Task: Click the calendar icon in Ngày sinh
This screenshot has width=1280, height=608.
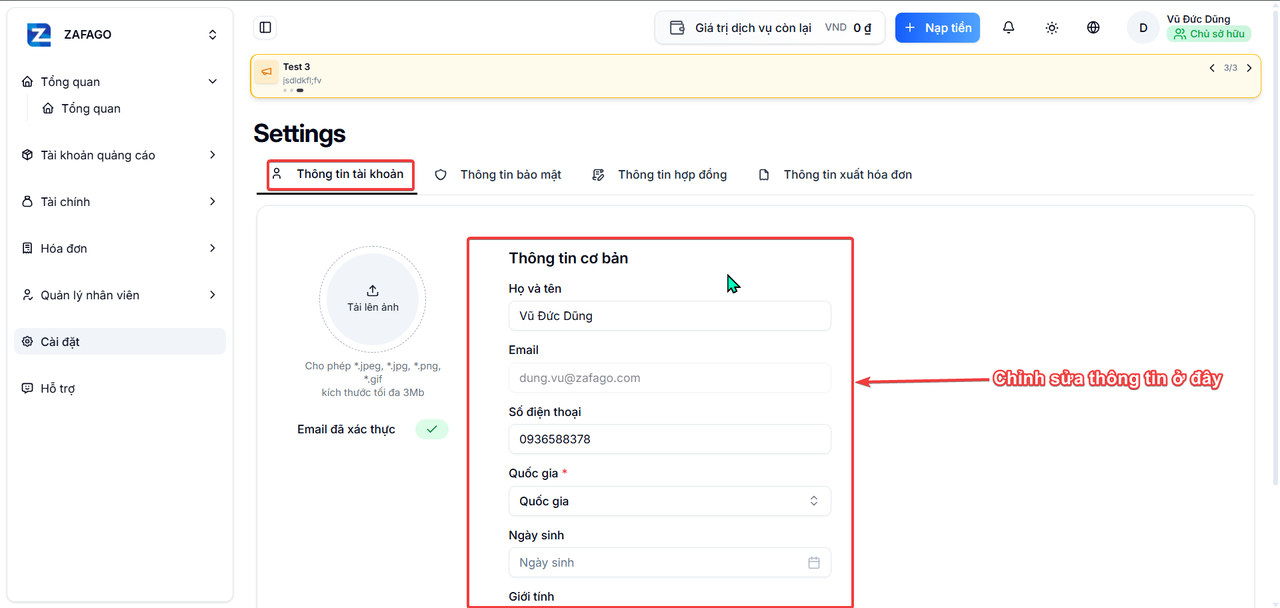Action: coord(814,563)
